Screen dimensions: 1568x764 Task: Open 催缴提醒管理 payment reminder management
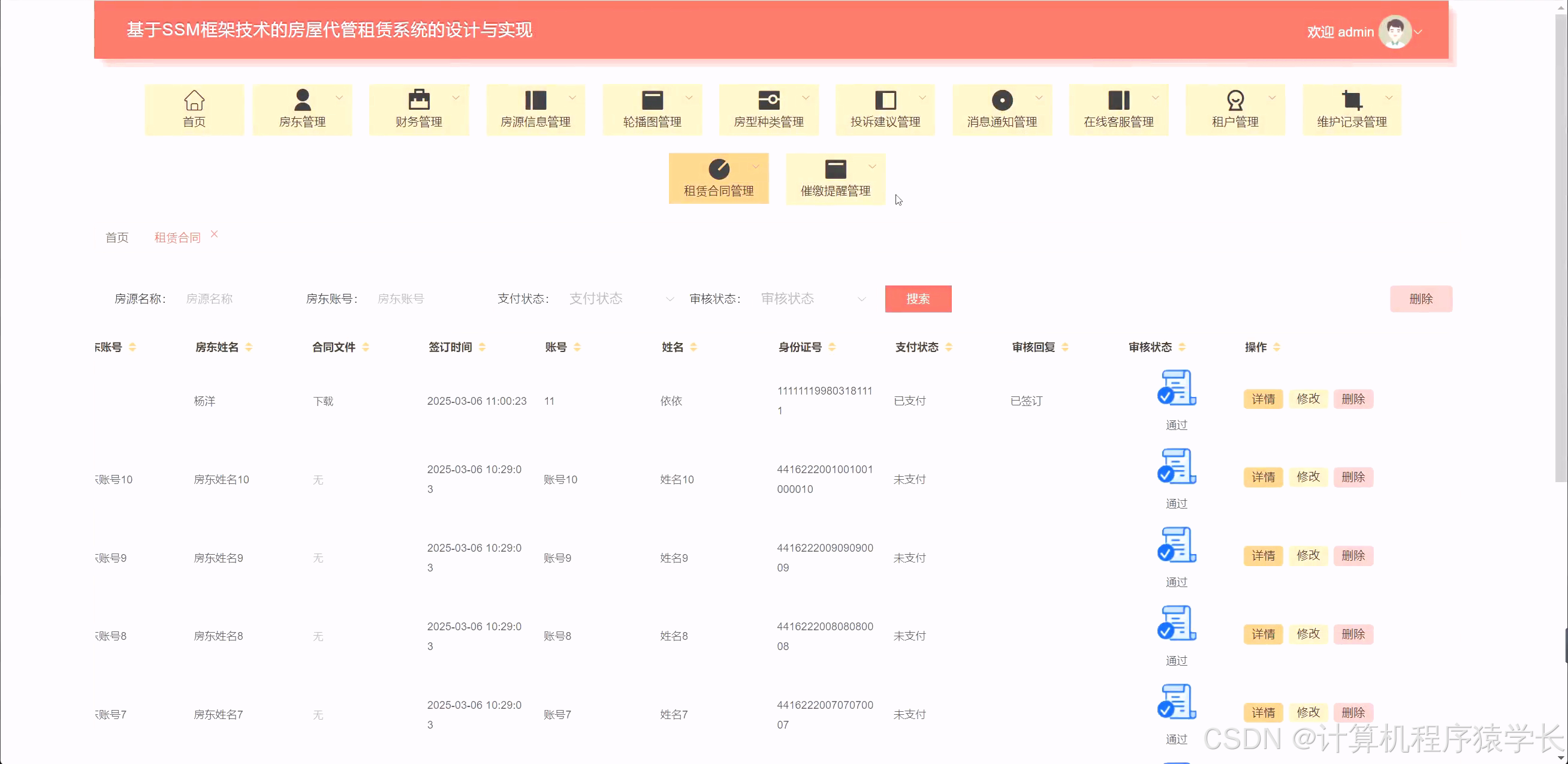[x=834, y=178]
